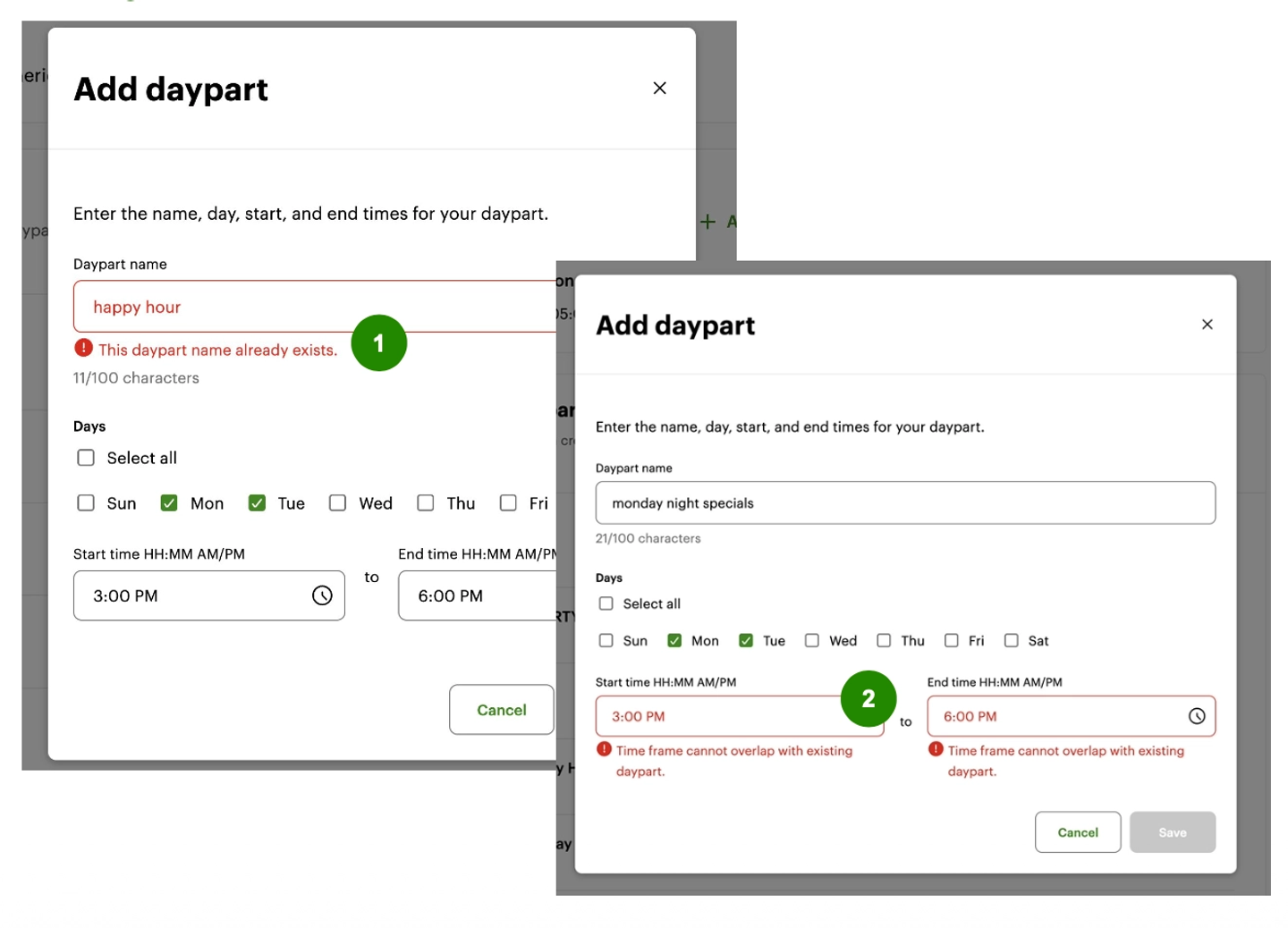Uncheck Mon in monday night specials dialog
The width and height of the screenshot is (1288, 928).
pos(674,640)
